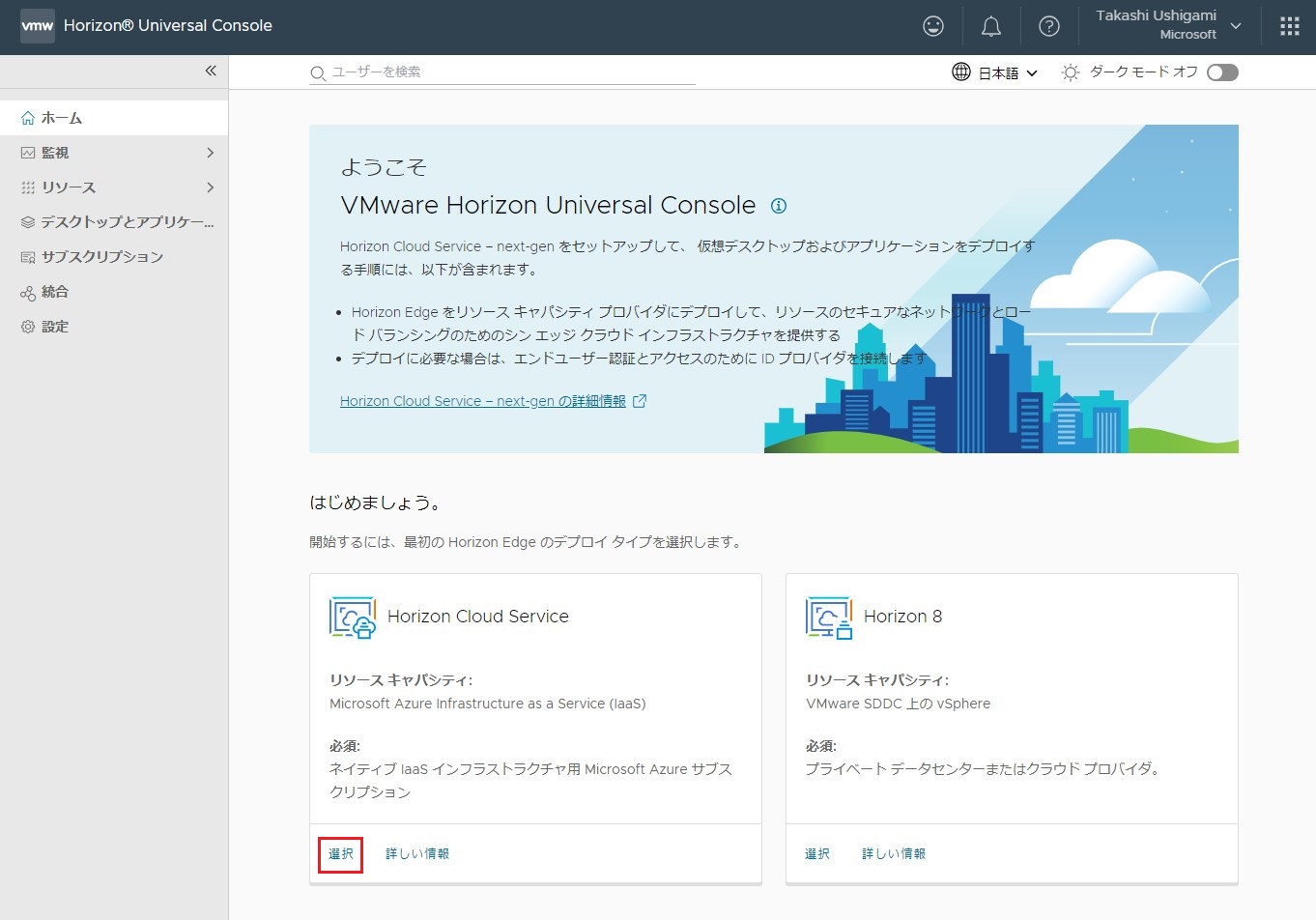Click the Horizon Cloud Service card icon
The width and height of the screenshot is (1316, 920).
point(352,617)
